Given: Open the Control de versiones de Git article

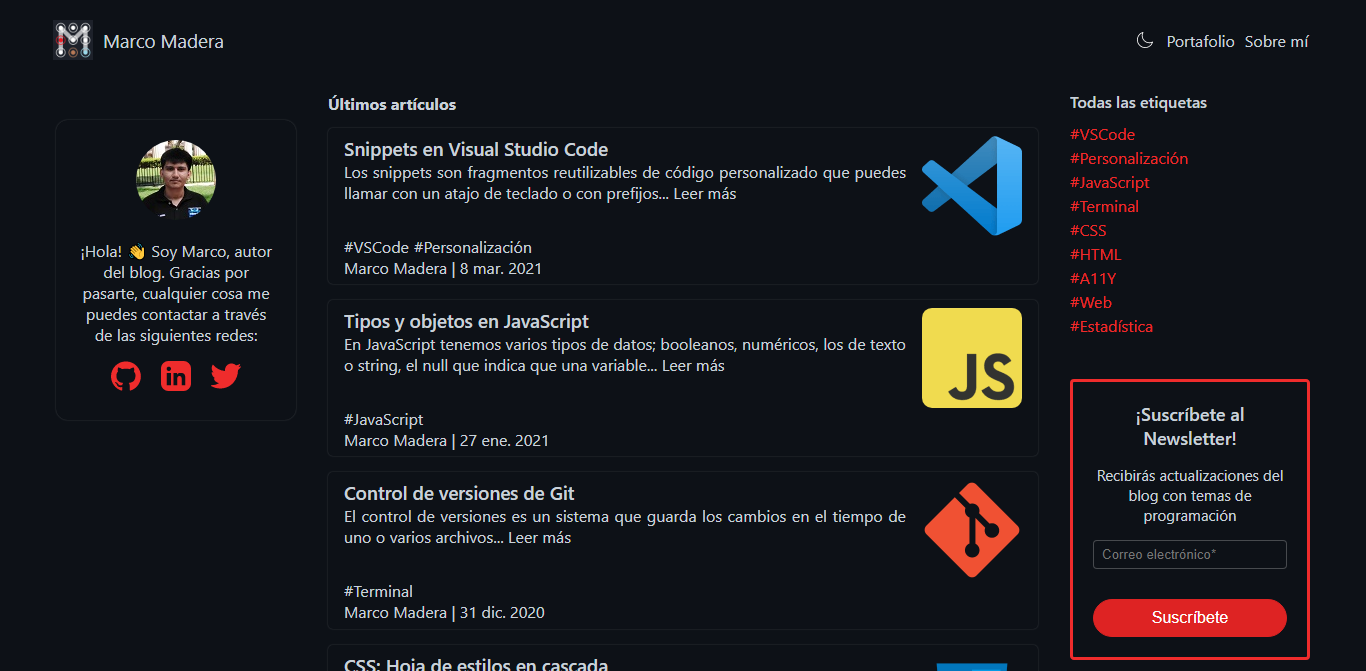Looking at the screenshot, I should tap(458, 493).
